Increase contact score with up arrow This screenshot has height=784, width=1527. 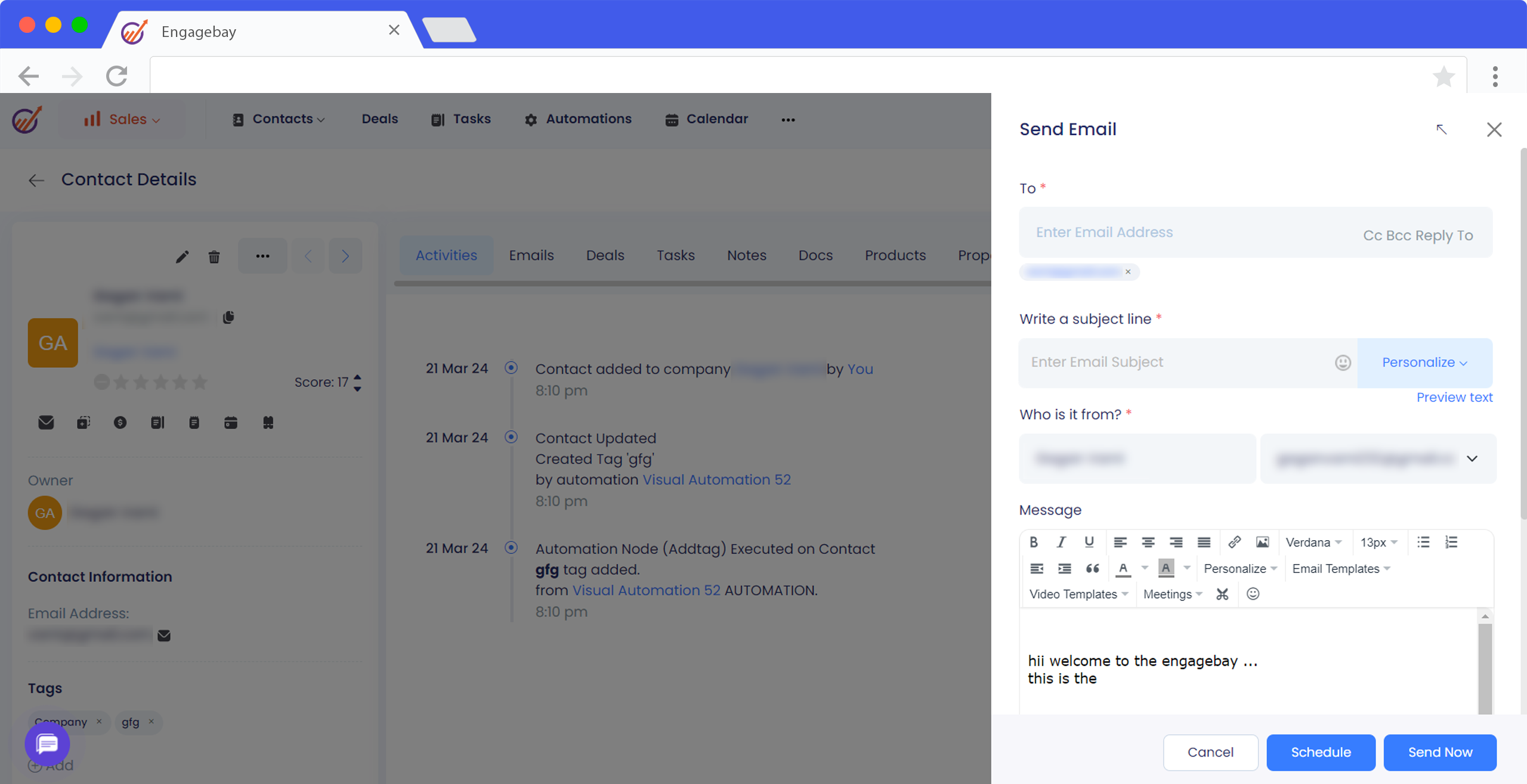point(357,377)
